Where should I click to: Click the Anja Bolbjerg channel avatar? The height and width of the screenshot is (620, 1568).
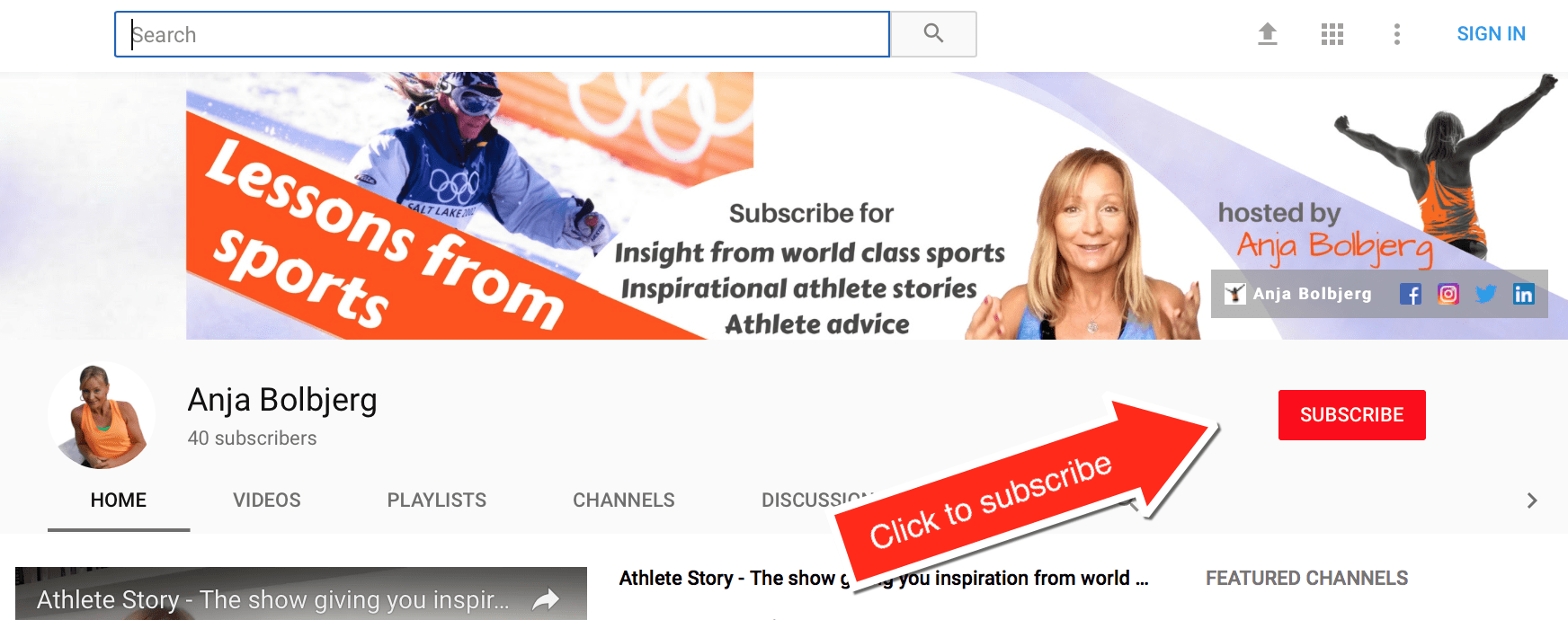[102, 415]
